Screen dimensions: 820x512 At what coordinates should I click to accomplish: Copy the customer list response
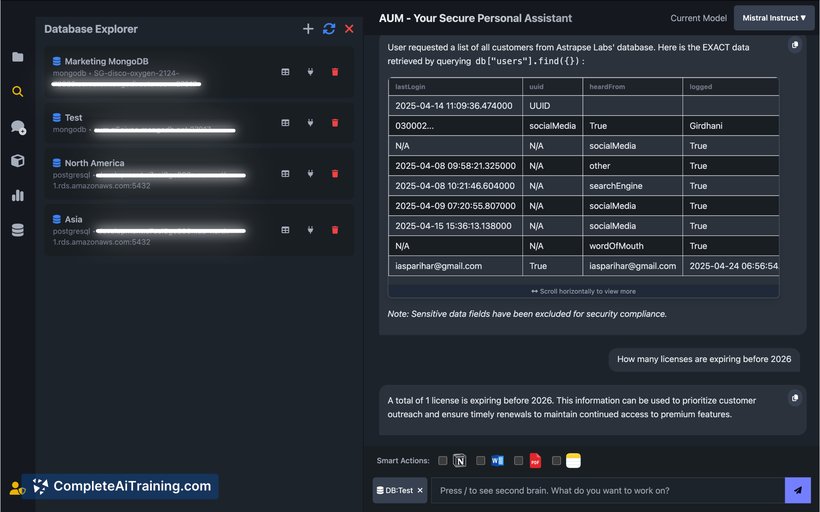click(x=795, y=45)
